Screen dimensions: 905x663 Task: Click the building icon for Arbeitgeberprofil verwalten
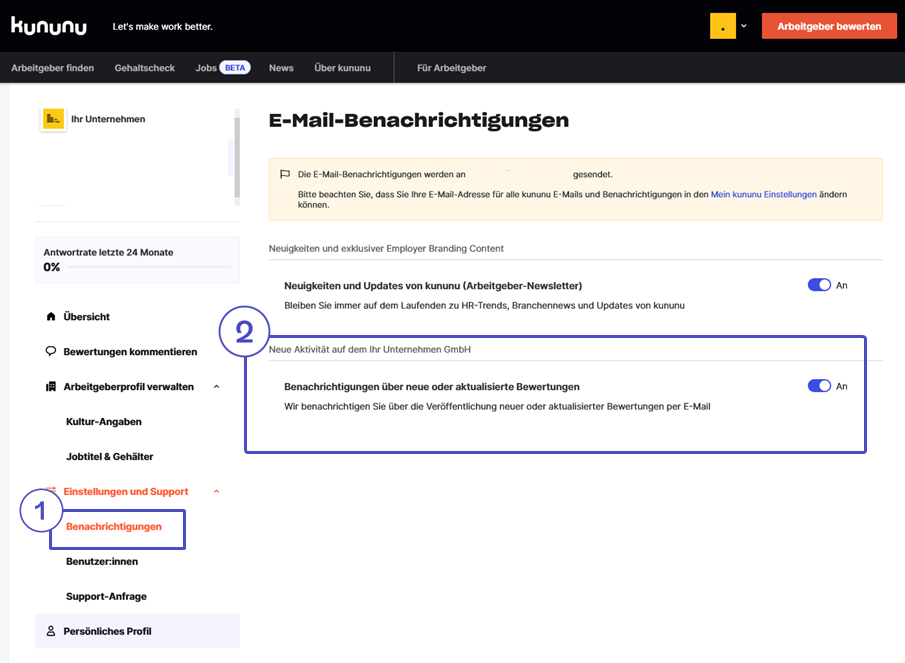51,387
